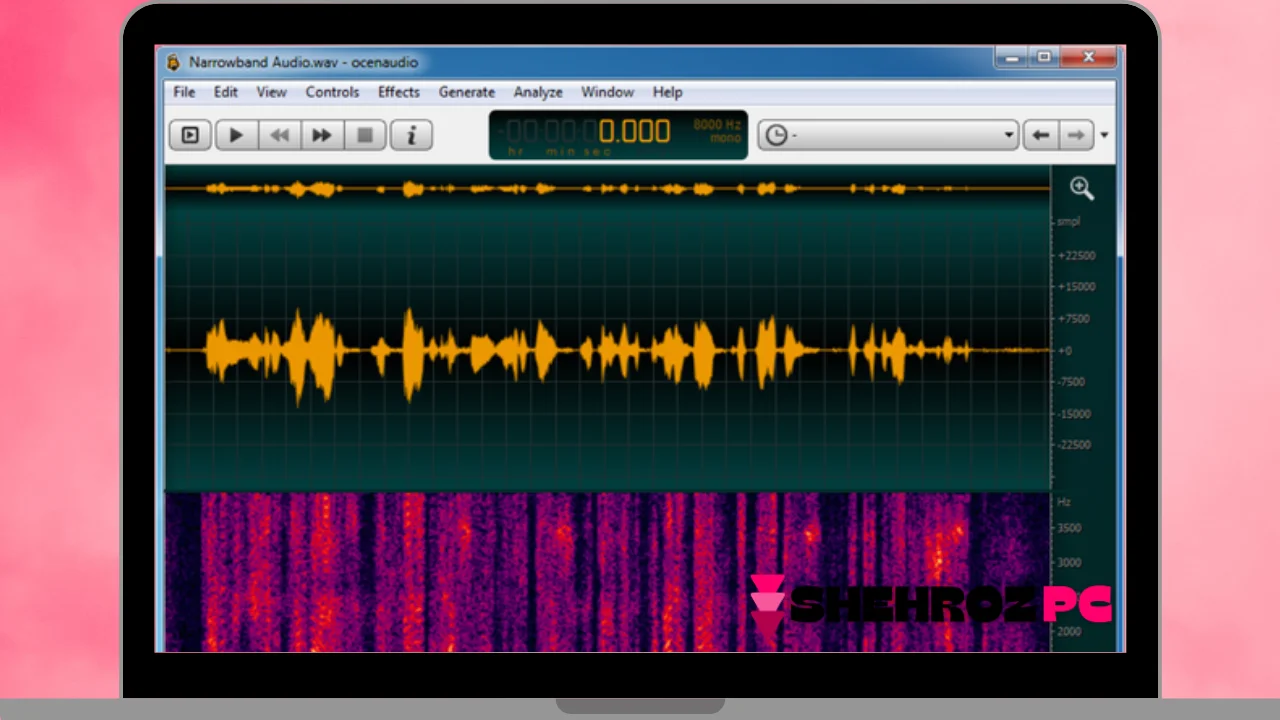Image resolution: width=1280 pixels, height=720 pixels.
Task: Click the Play button
Action: [x=237, y=135]
